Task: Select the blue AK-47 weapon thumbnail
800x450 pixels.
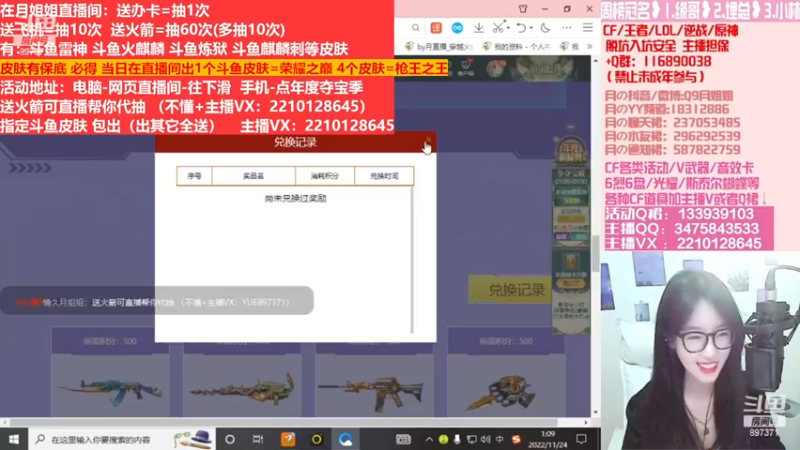Action: pos(110,389)
